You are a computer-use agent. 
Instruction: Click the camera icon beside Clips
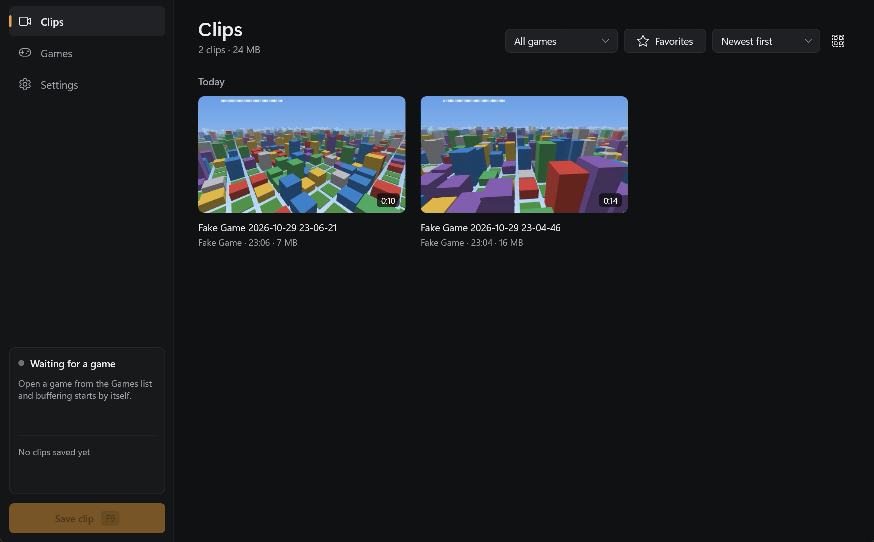pos(25,22)
